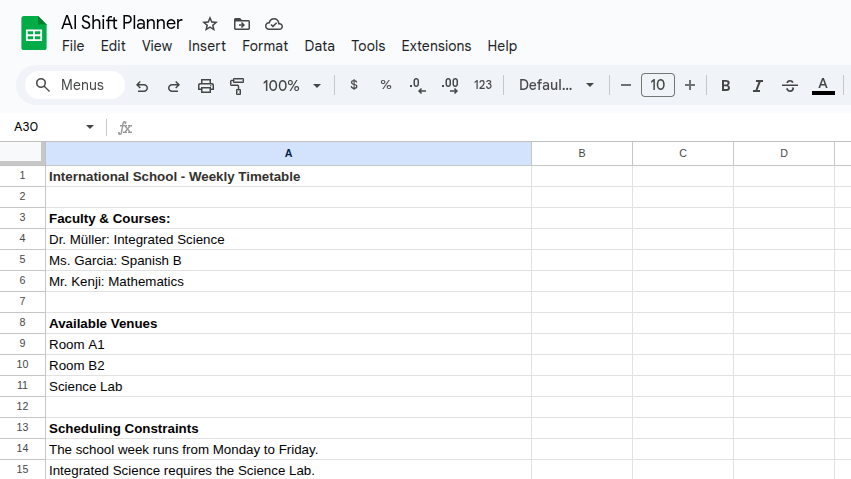Open the File menu
This screenshot has width=851, height=479.
tap(73, 46)
